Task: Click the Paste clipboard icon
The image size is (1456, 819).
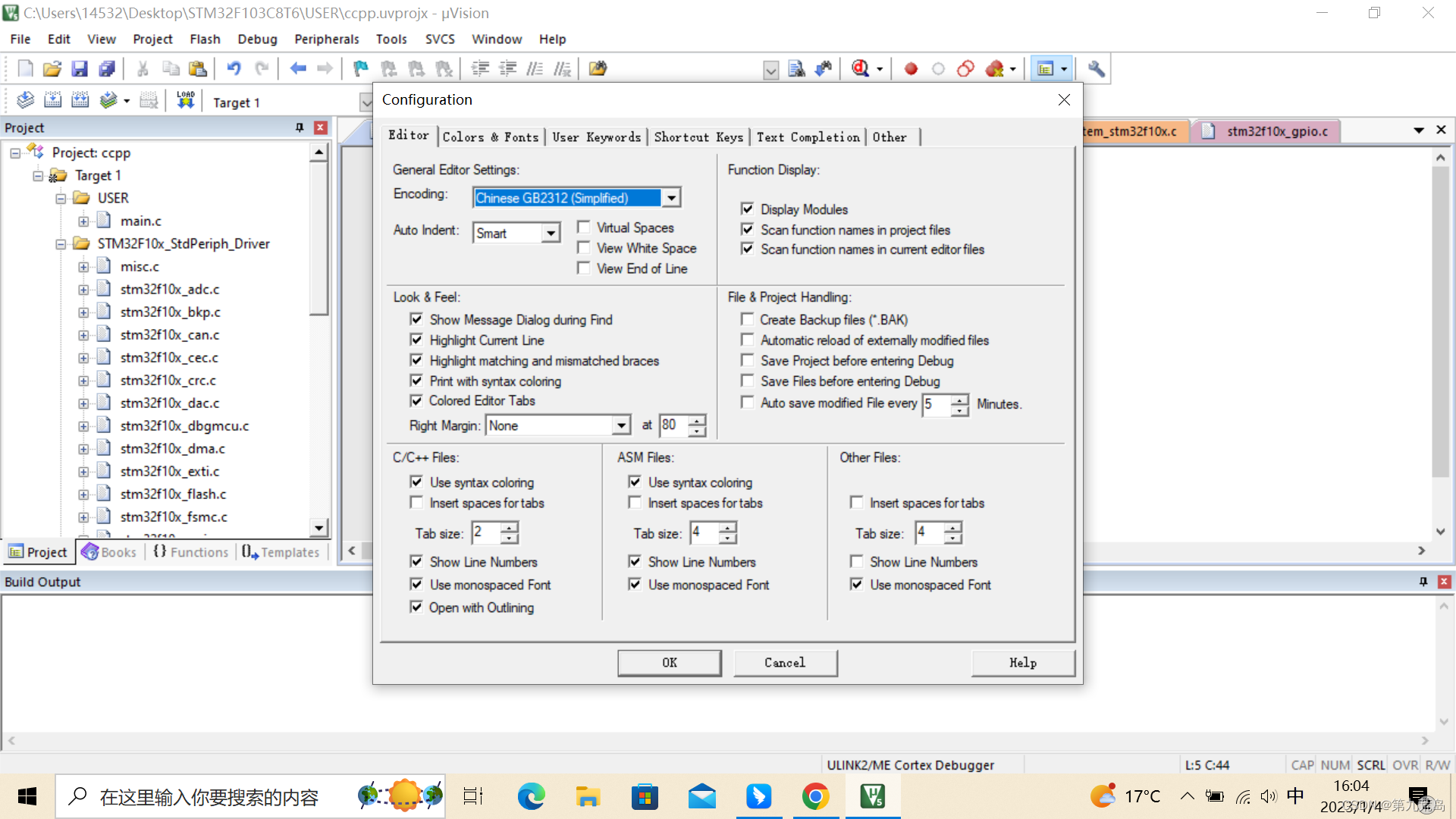Action: coord(198,69)
